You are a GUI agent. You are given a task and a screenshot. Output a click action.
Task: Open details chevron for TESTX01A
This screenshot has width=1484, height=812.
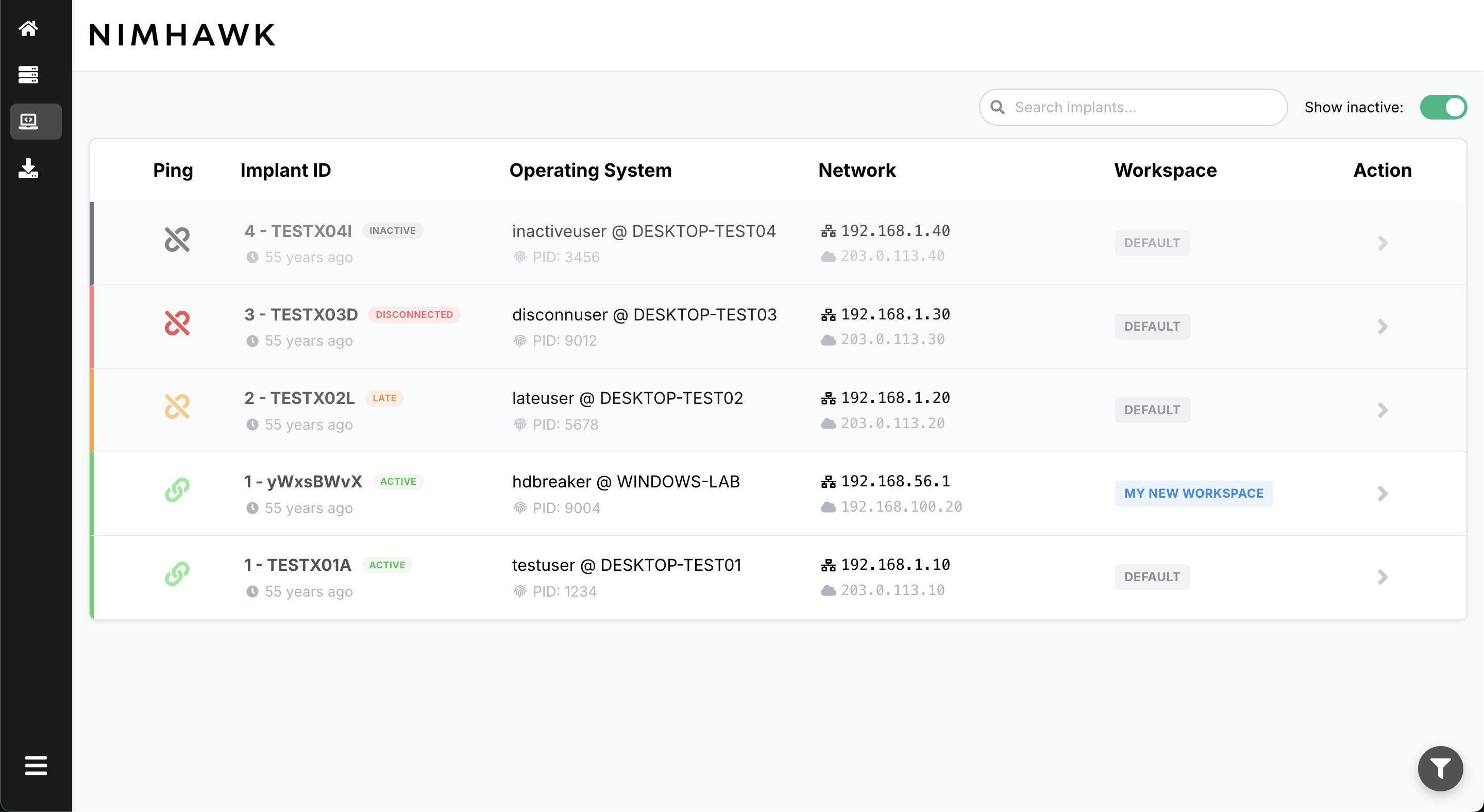(1382, 577)
